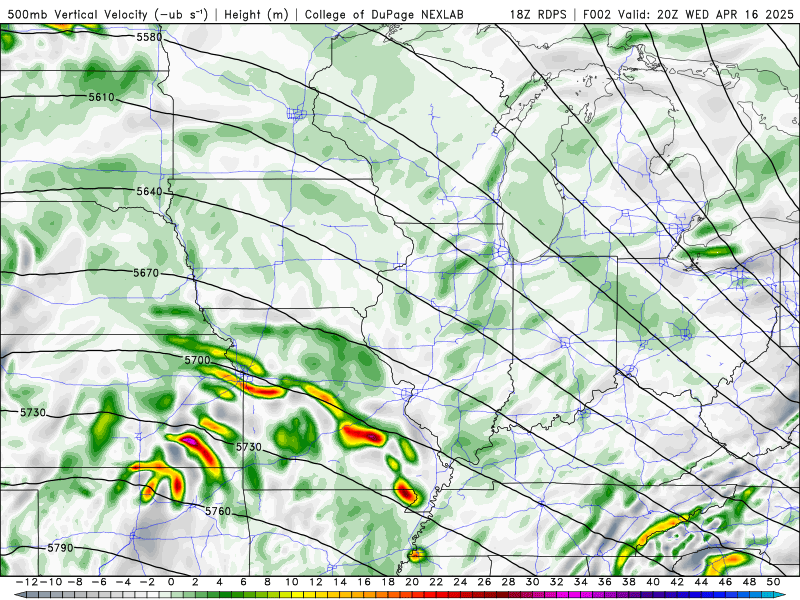Click the 5580 height contour label
Image resolution: width=800 pixels, height=600 pixels.
click(149, 37)
